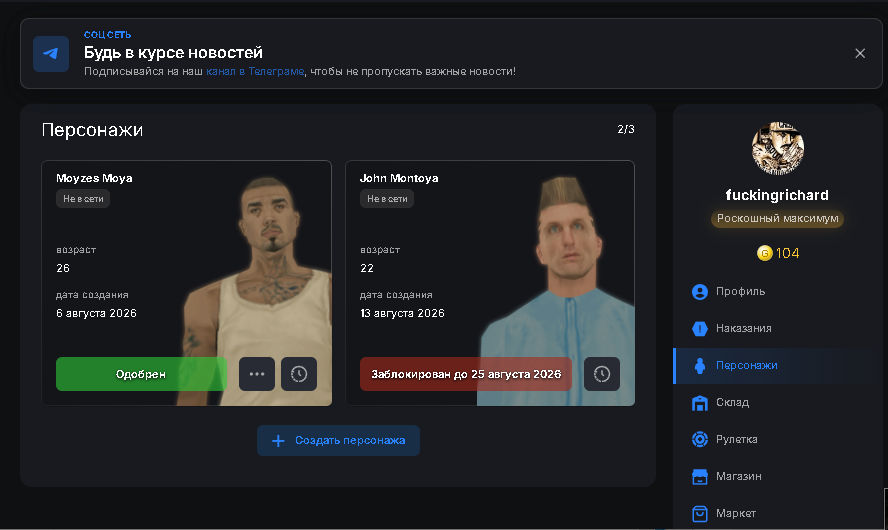Image resolution: width=888 pixels, height=530 pixels.
Task: Click the green Одобрен button
Action: pos(141,374)
